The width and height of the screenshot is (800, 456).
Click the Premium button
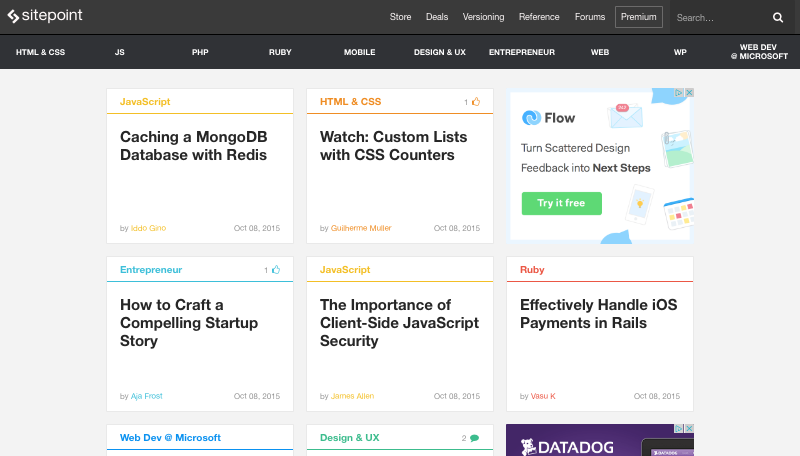639,17
